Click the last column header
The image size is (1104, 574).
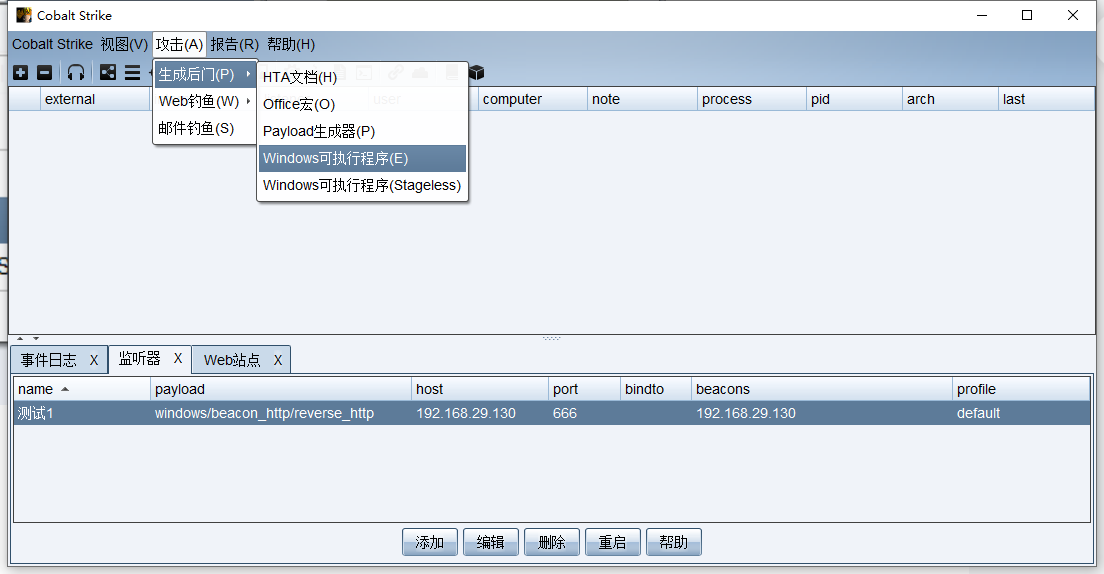point(1046,99)
